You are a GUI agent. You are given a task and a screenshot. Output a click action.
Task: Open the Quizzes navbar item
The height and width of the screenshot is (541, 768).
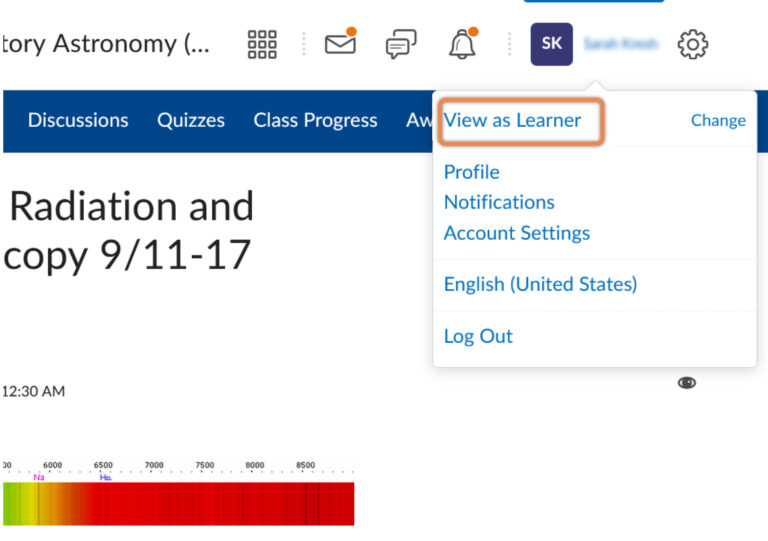191,120
